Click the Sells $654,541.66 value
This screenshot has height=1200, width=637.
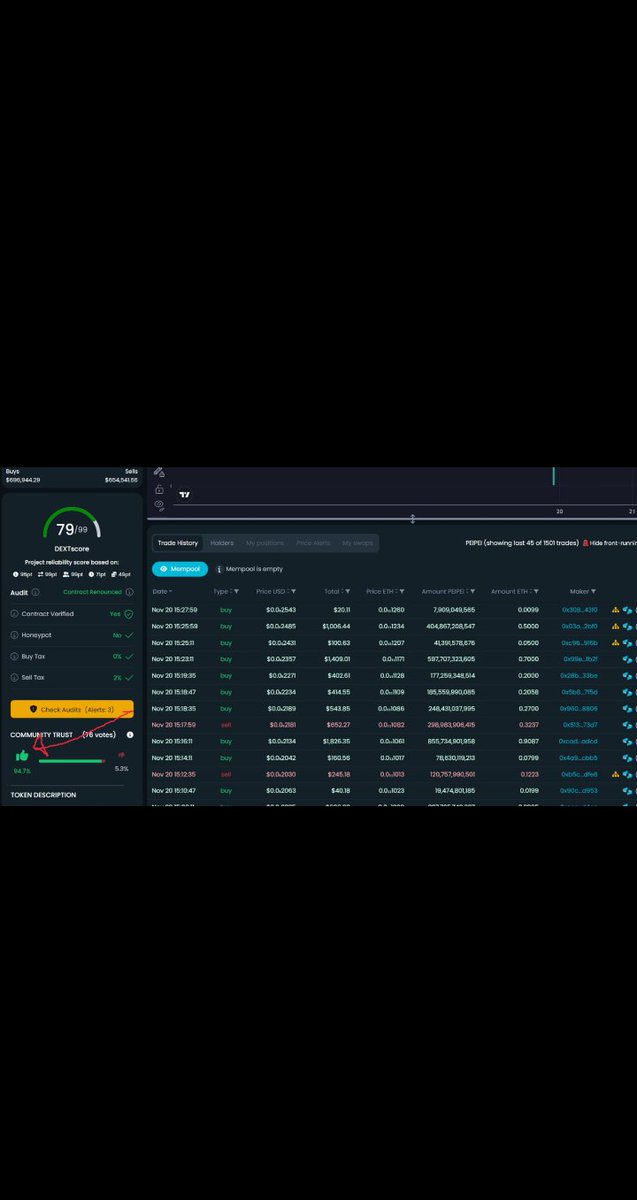(x=120, y=480)
